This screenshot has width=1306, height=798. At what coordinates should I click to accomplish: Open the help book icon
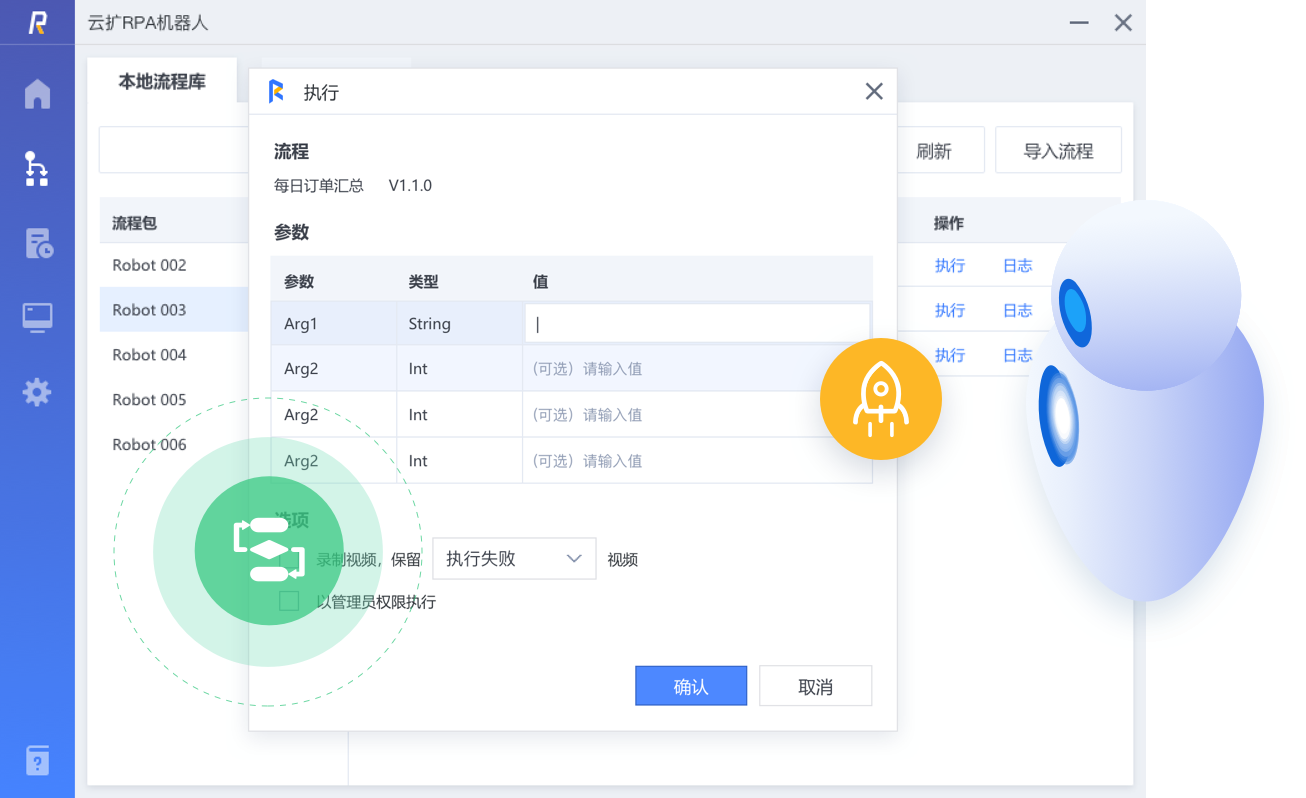(x=37, y=760)
